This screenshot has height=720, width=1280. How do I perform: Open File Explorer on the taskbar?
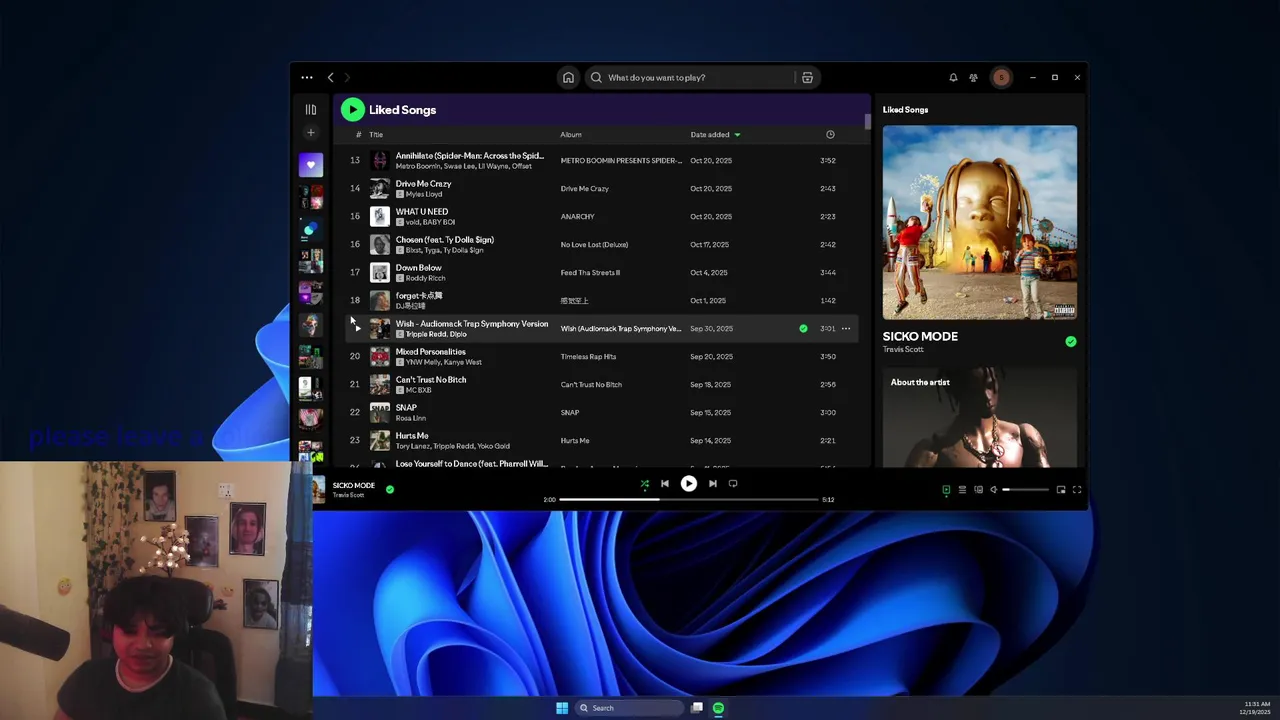697,708
